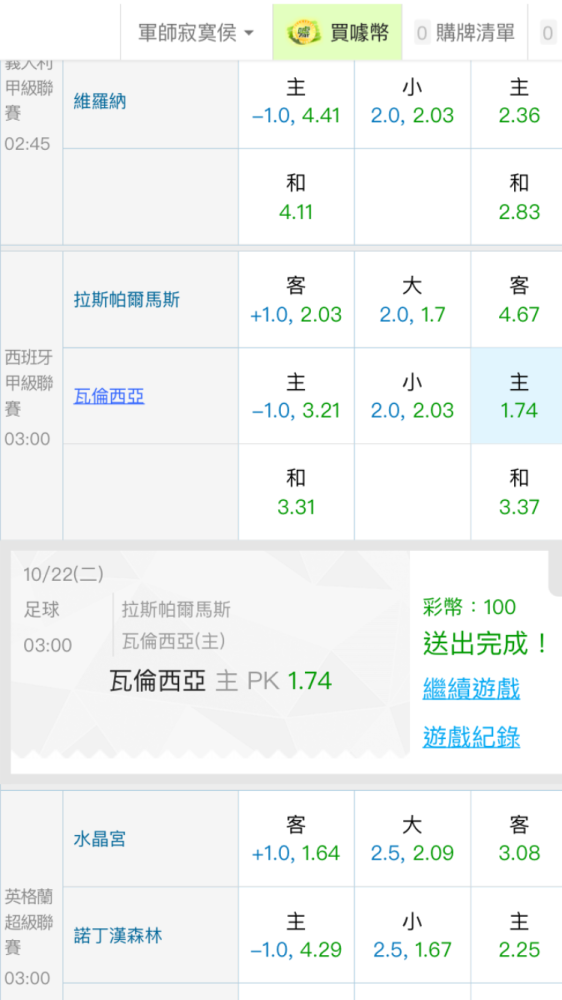The height and width of the screenshot is (1000, 562).
Task: Select 拉斯帕爾馬斯 away win 4.67
Action: pos(517,300)
